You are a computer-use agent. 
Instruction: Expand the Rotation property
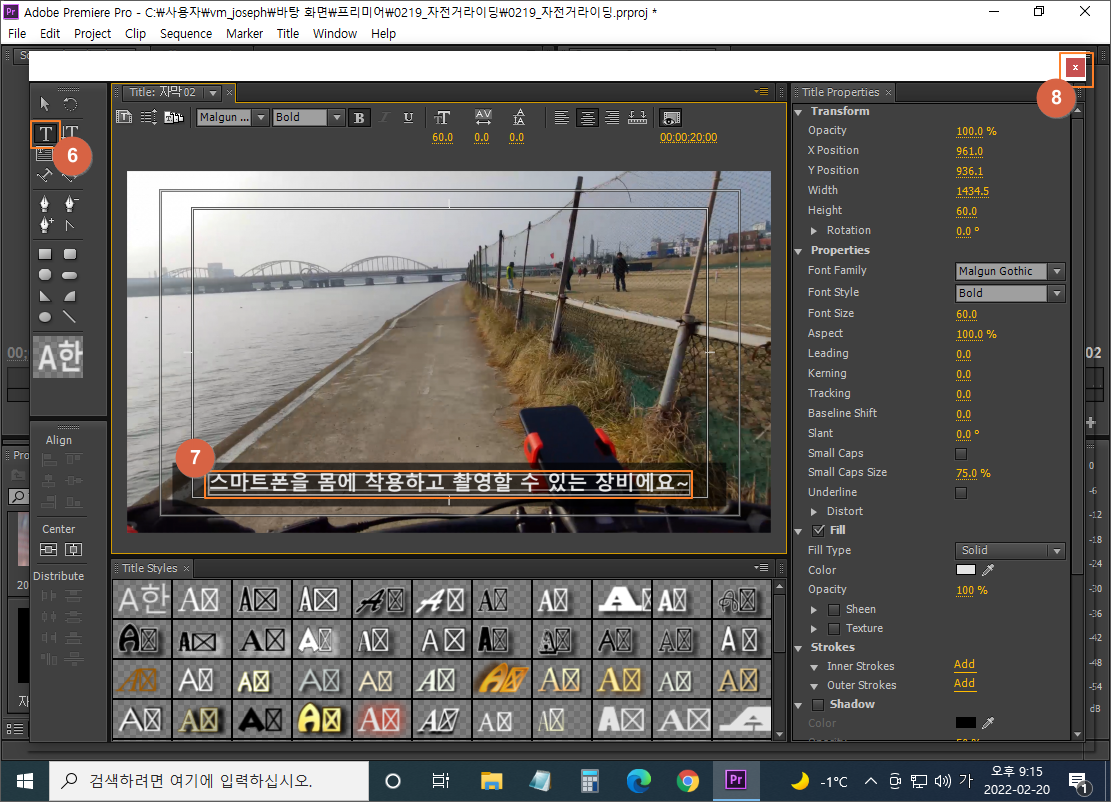point(813,230)
